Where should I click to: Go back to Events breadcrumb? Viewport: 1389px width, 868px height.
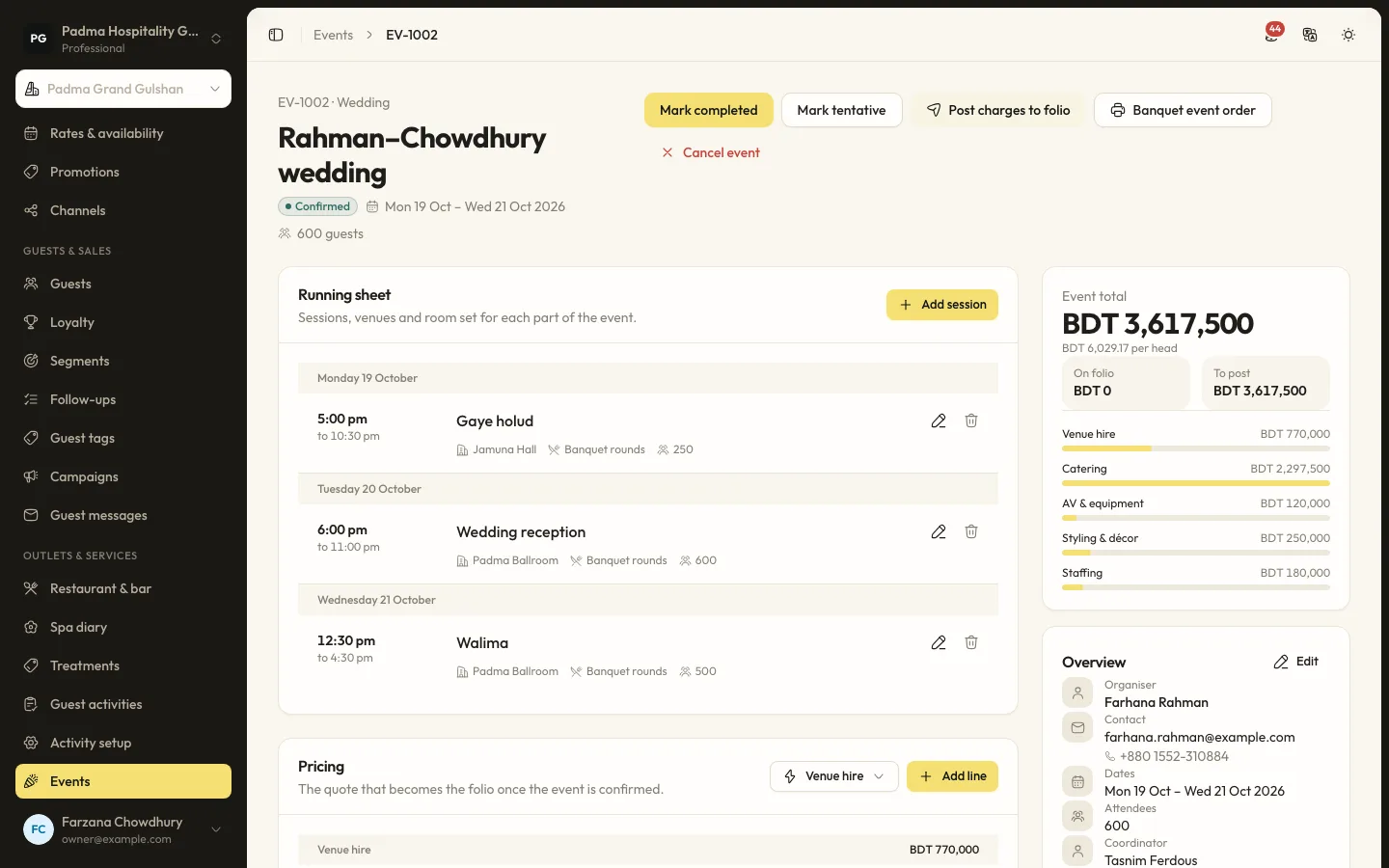coord(333,35)
